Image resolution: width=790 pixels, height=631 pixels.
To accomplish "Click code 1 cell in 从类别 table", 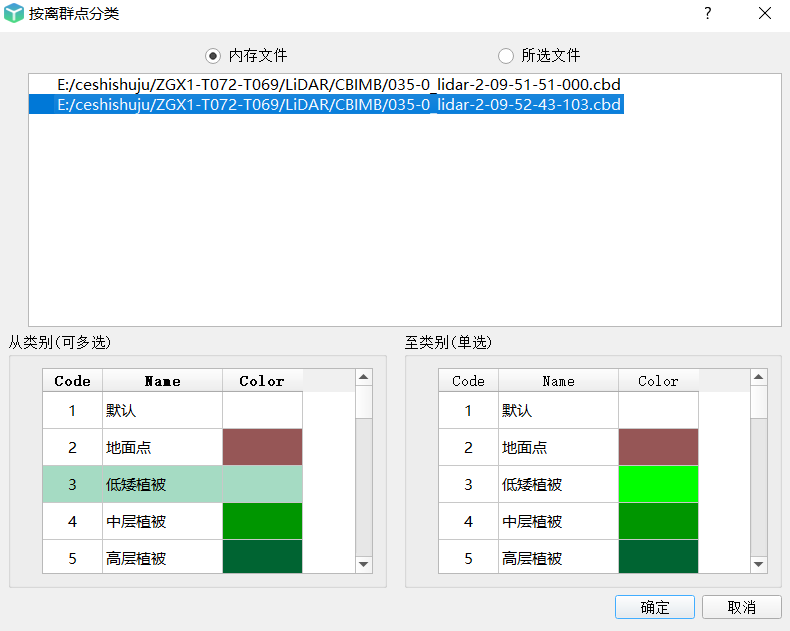I will point(73,410).
